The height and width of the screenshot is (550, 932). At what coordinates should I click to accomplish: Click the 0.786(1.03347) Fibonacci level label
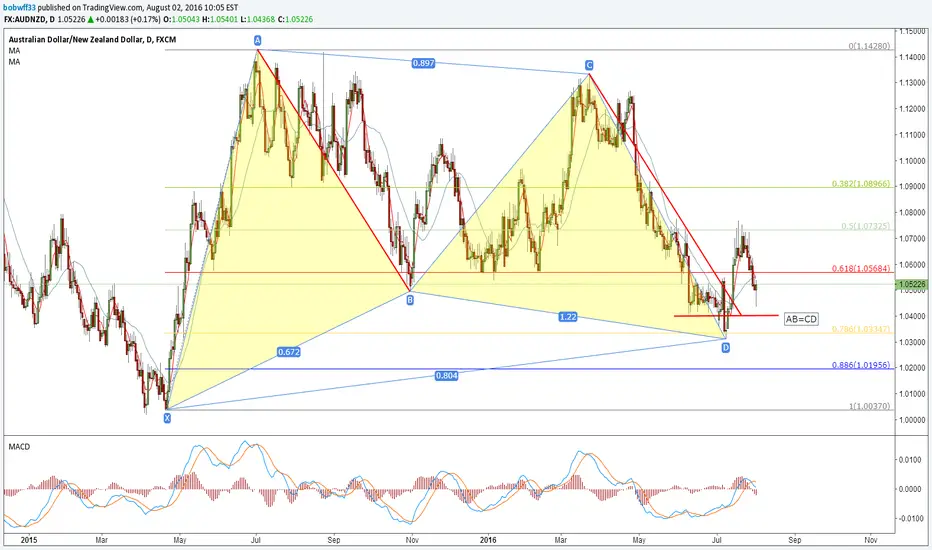point(861,329)
